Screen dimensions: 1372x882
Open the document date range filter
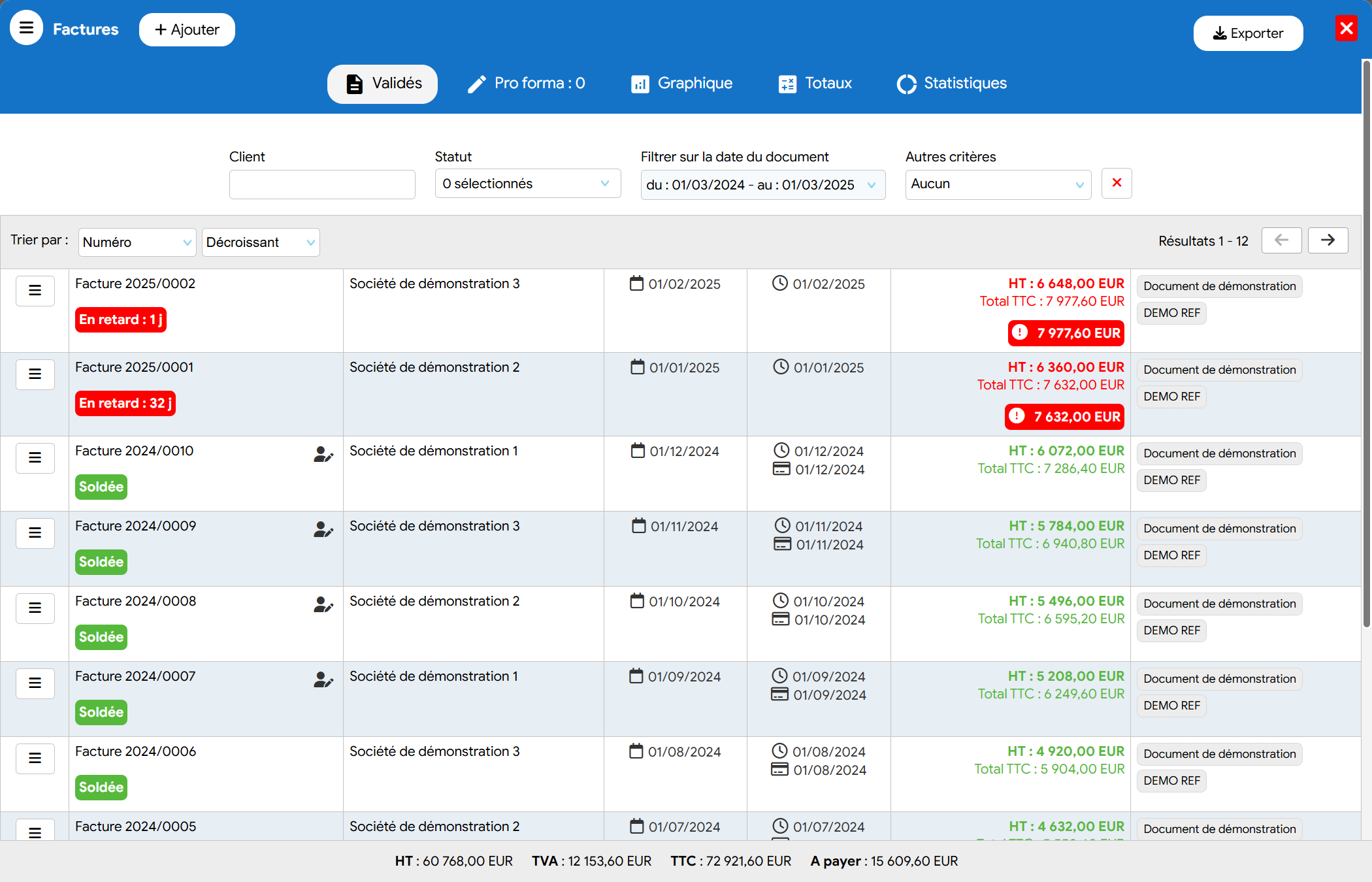[762, 185]
